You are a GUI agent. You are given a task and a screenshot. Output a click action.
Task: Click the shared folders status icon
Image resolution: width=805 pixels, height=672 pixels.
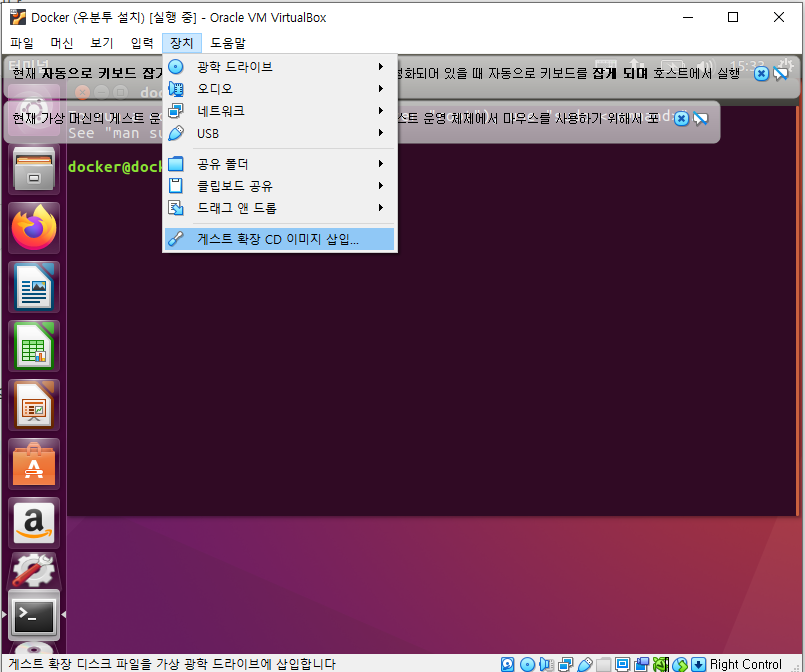coord(603,664)
